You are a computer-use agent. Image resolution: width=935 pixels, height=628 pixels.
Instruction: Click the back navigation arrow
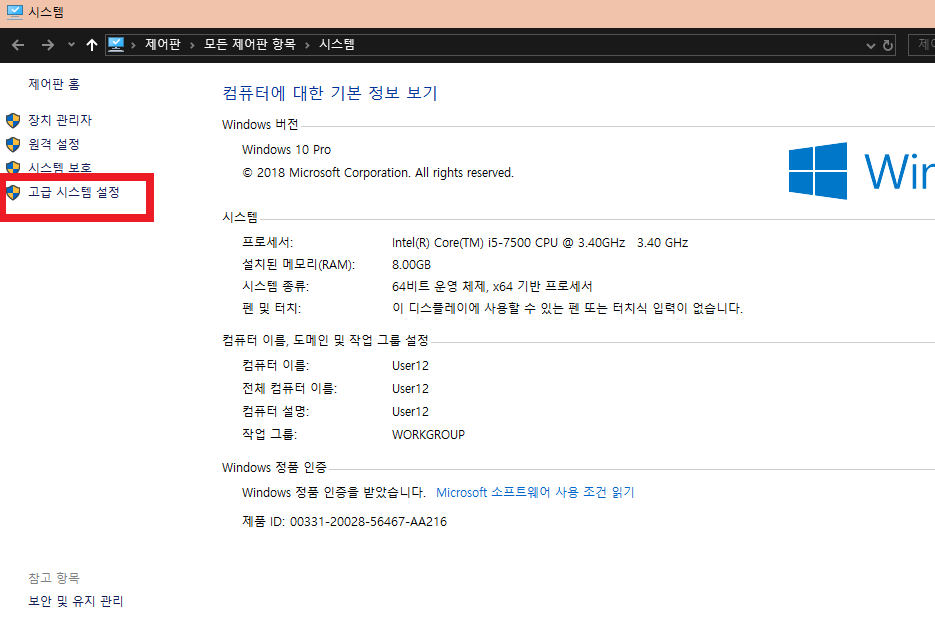tap(17, 44)
